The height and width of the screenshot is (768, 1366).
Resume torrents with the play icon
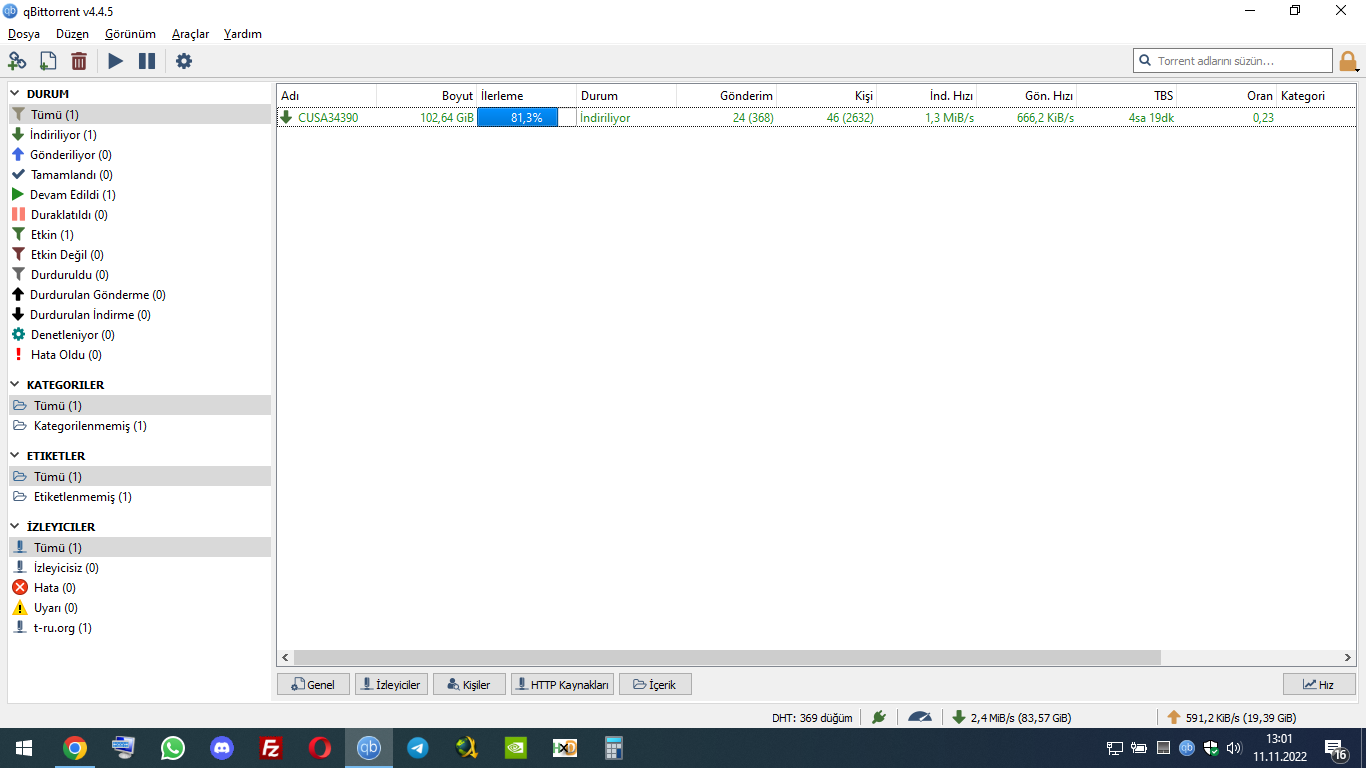[116, 61]
